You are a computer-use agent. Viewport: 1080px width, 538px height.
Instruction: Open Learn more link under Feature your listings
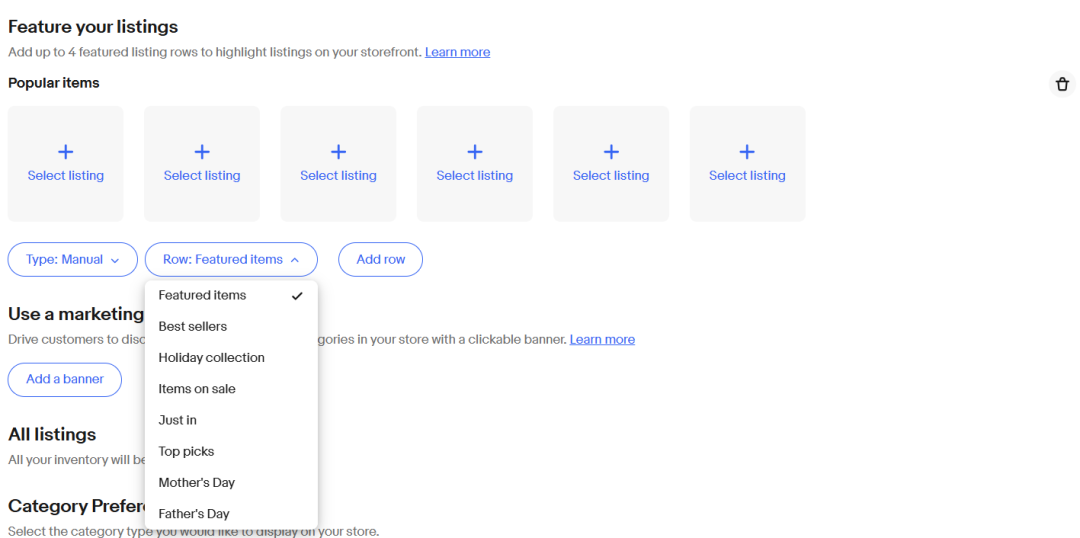(x=457, y=52)
